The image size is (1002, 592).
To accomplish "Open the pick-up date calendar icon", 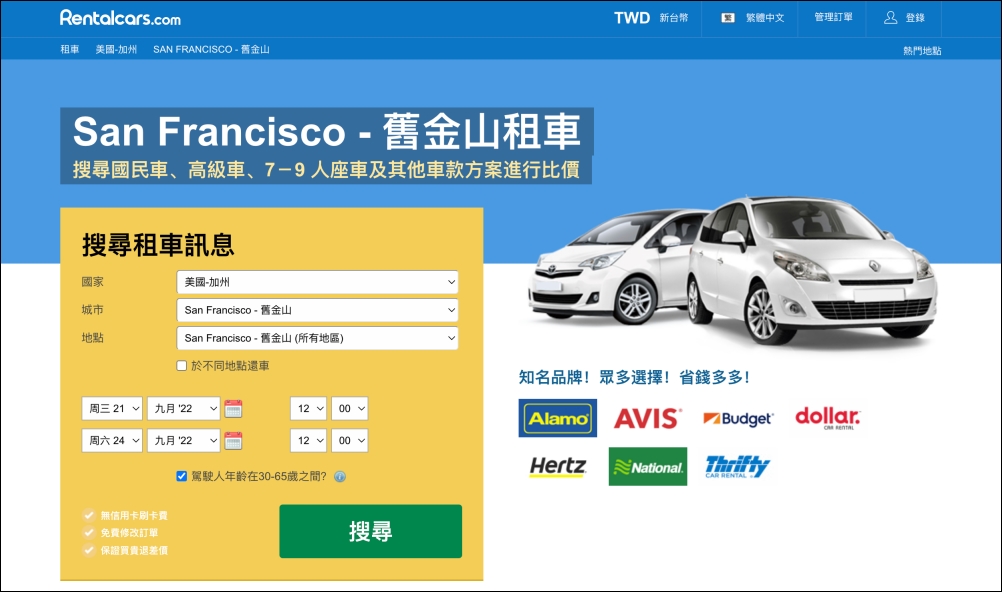I will (x=233, y=409).
